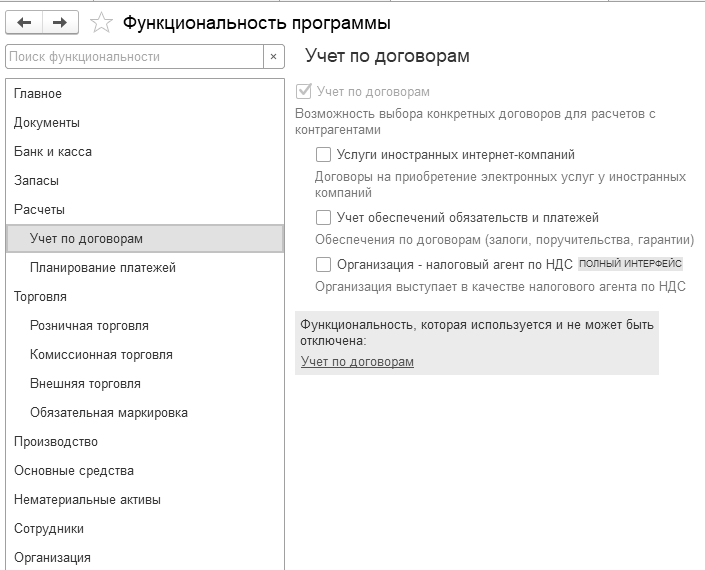Choose Обязательная маркировка subsection

click(x=109, y=413)
